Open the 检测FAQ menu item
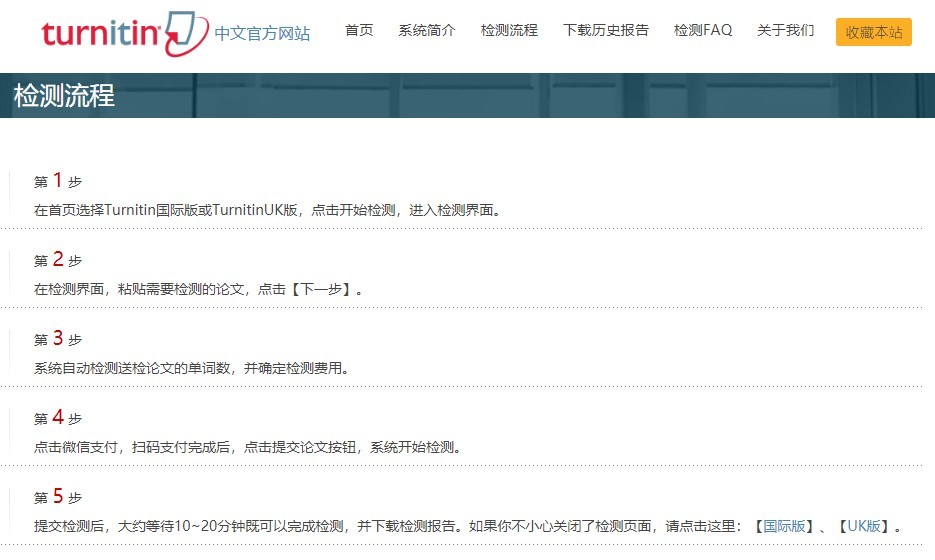The image size is (935, 560). pos(703,30)
